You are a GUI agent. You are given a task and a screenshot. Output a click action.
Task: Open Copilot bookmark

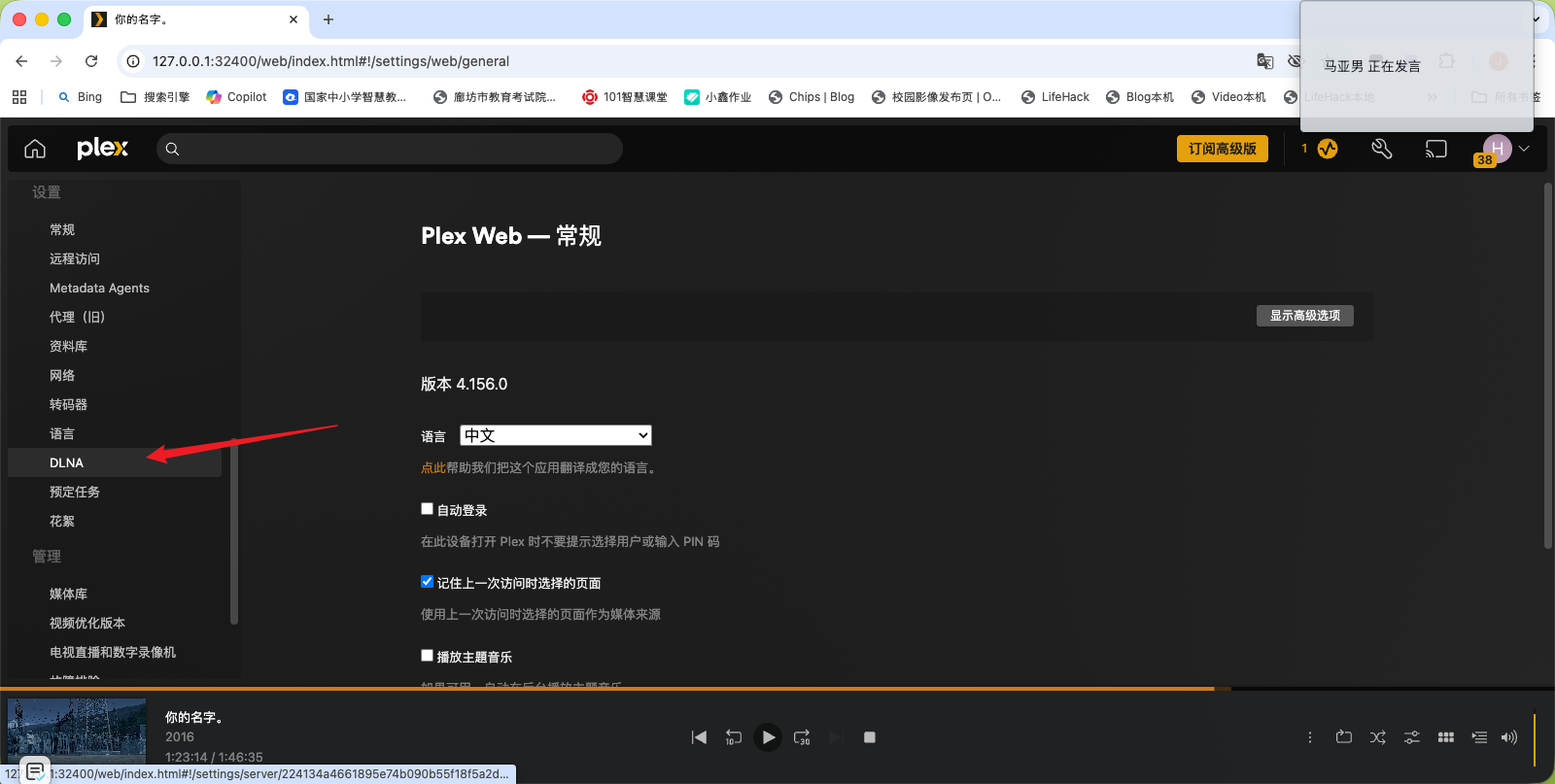237,97
